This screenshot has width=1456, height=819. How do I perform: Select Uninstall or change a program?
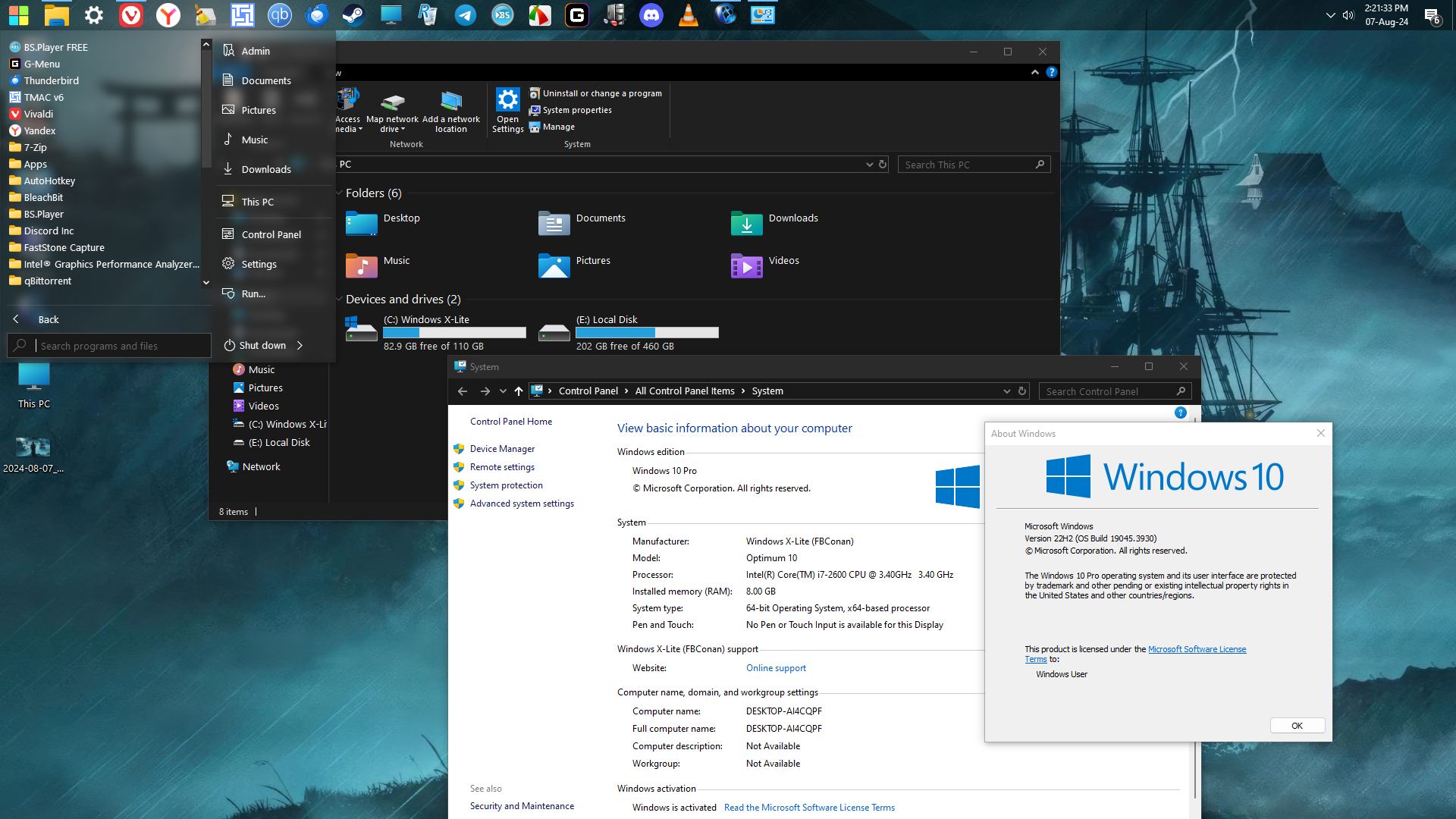click(x=595, y=93)
